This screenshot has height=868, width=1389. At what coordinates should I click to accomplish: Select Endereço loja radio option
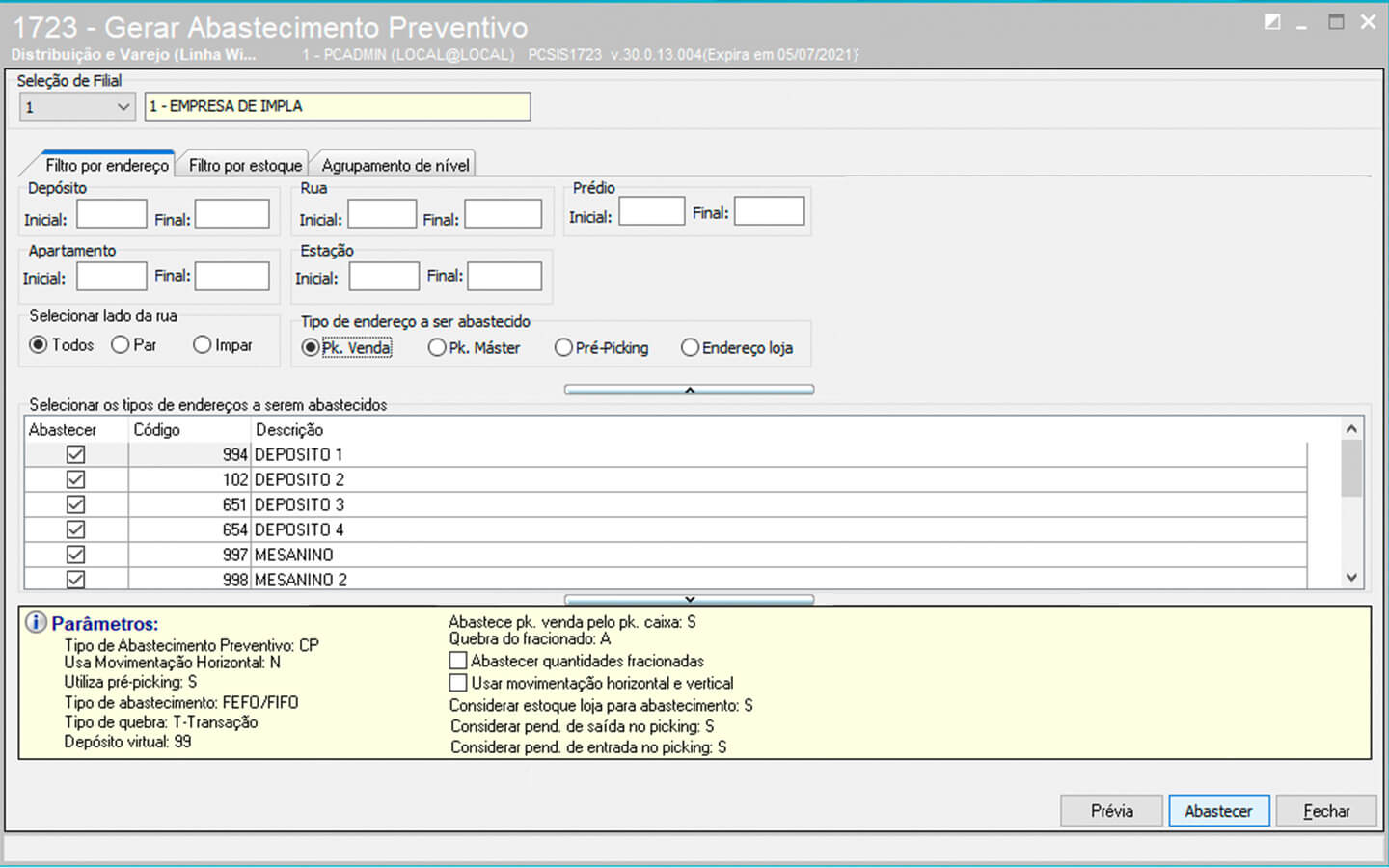[690, 347]
